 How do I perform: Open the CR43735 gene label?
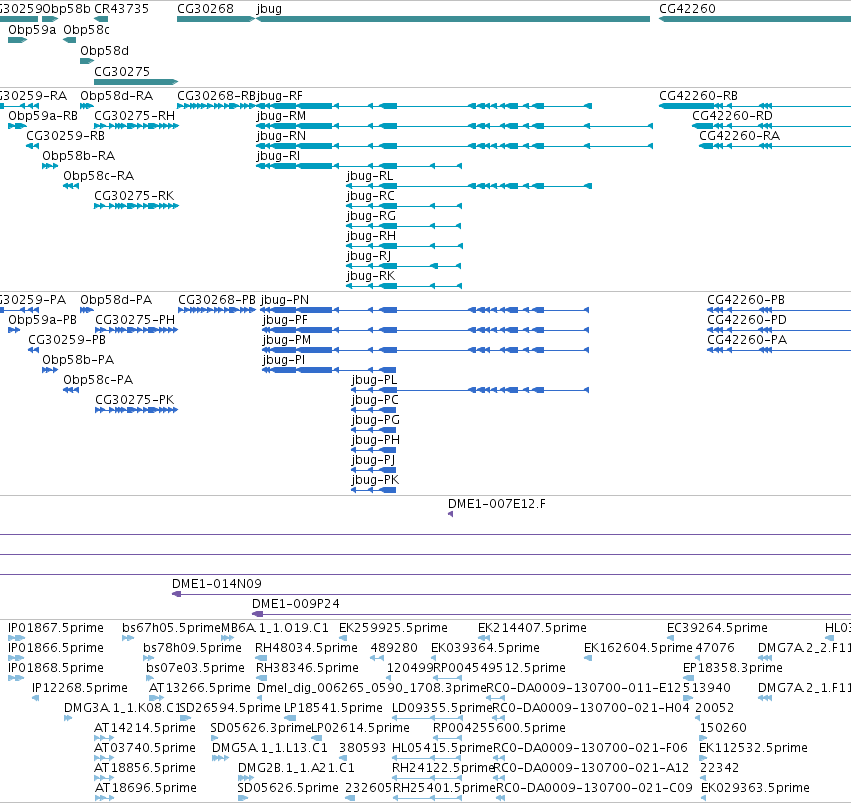121,9
